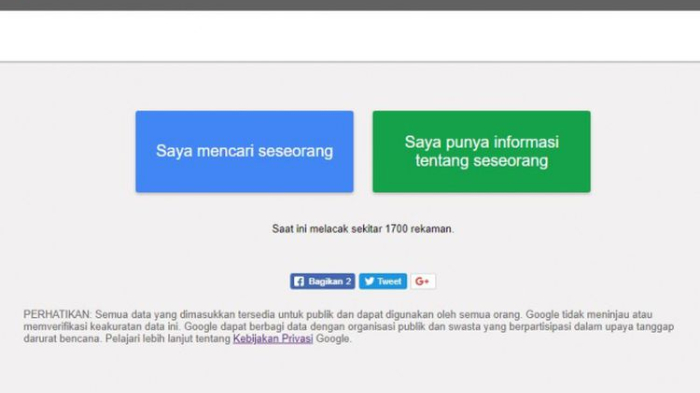Click the blue "Saya mencari seseorang" button
The height and width of the screenshot is (393, 700).
(x=244, y=151)
